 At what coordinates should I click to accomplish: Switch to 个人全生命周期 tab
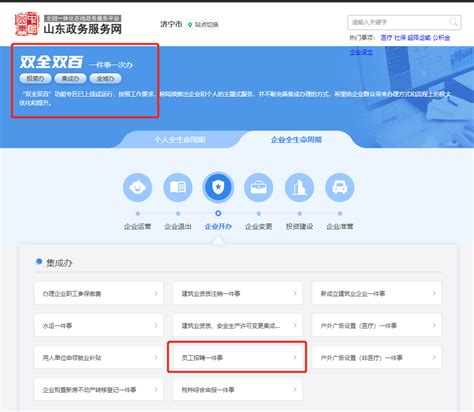179,139
